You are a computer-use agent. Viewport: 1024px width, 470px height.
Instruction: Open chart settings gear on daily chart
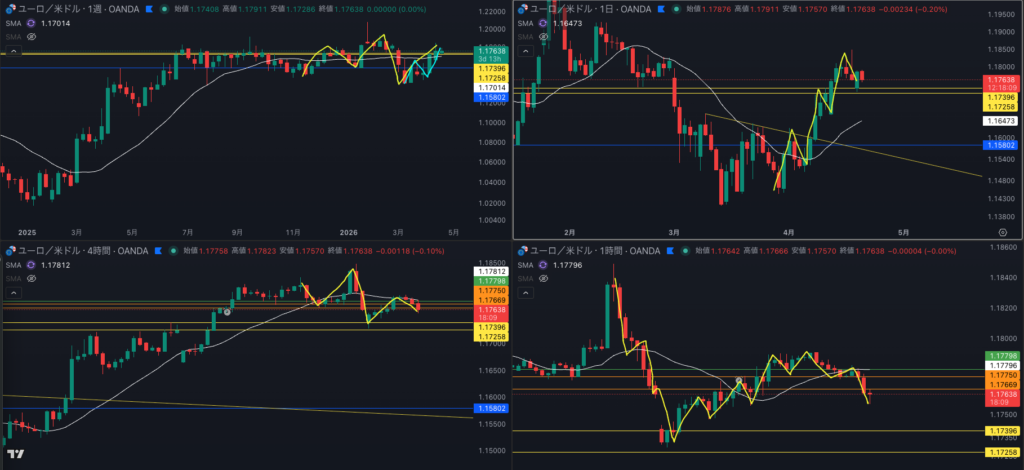click(975, 231)
